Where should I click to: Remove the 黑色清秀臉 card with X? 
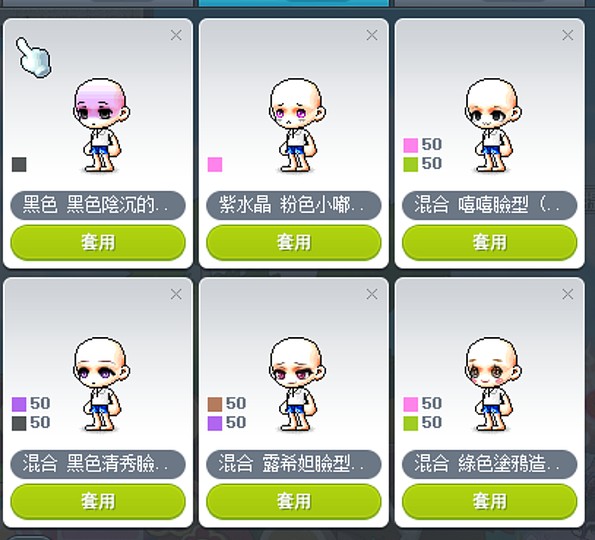pos(176,294)
